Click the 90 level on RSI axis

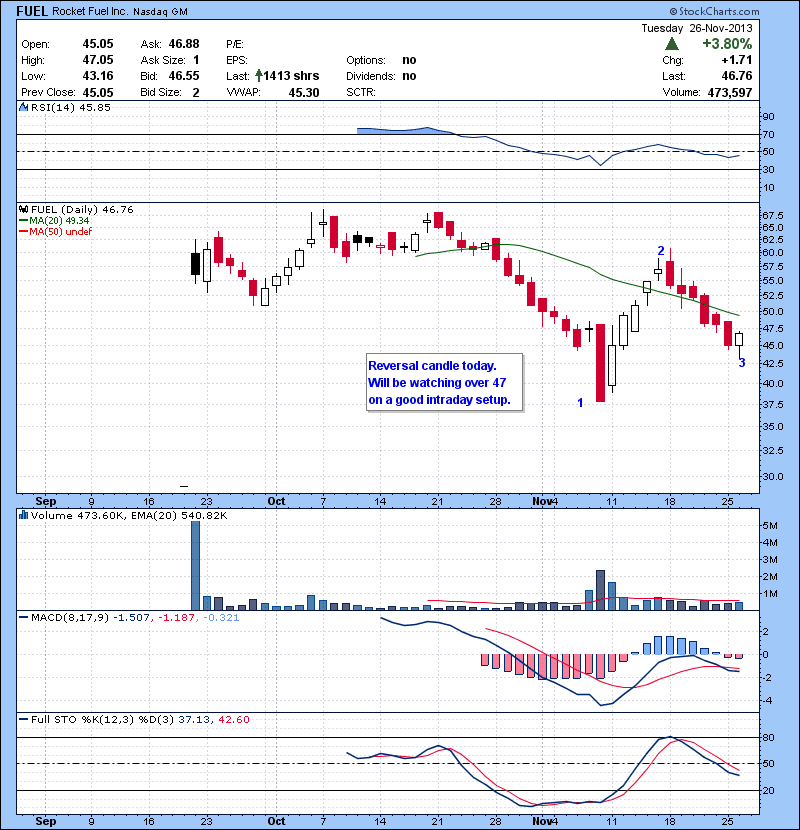point(768,116)
